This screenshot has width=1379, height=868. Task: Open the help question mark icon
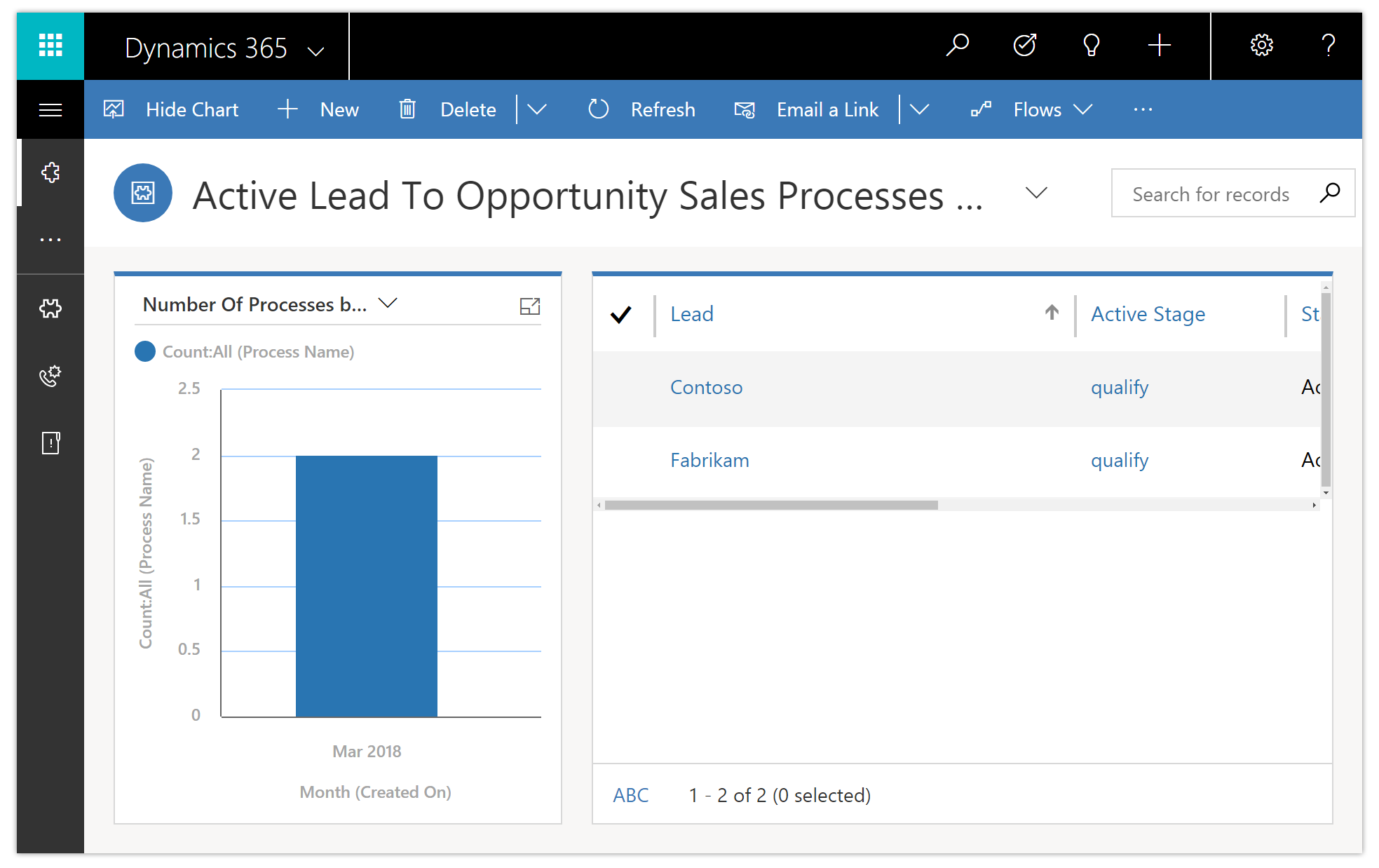1329,46
